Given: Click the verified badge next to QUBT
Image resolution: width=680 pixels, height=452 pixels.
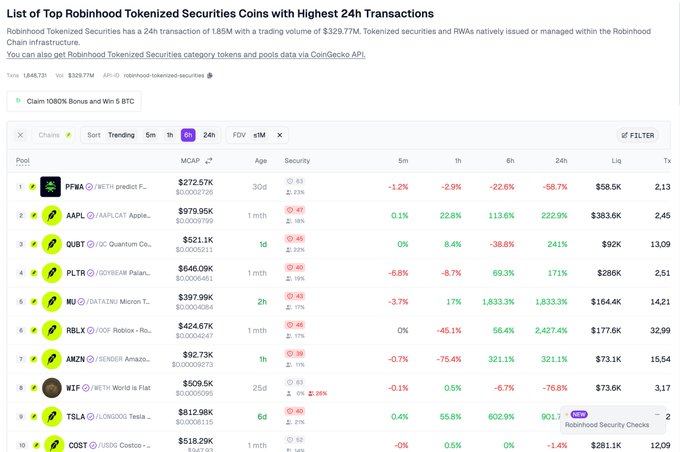Looking at the screenshot, I should [x=90, y=244].
